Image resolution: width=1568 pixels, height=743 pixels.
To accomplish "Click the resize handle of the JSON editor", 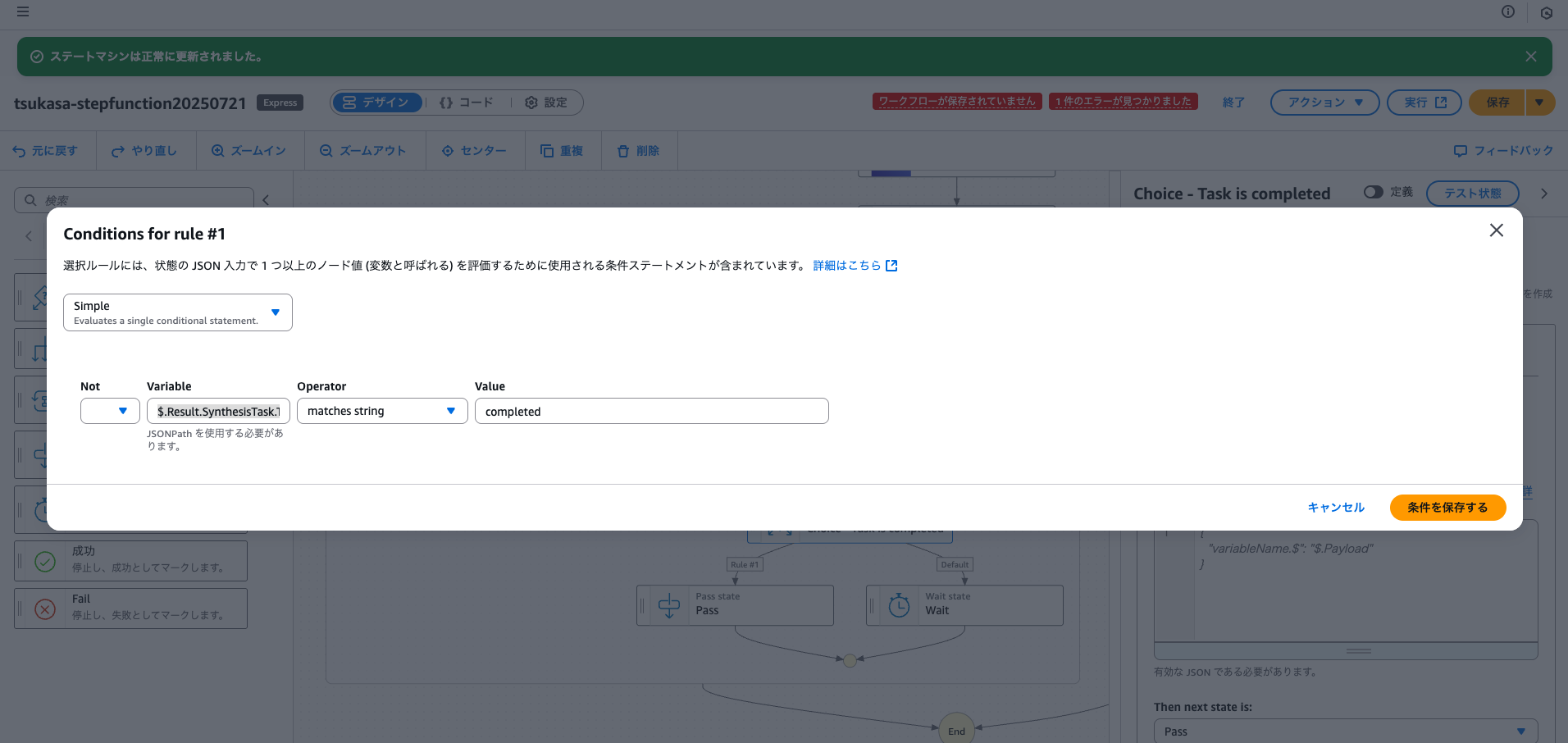I will [x=1359, y=651].
